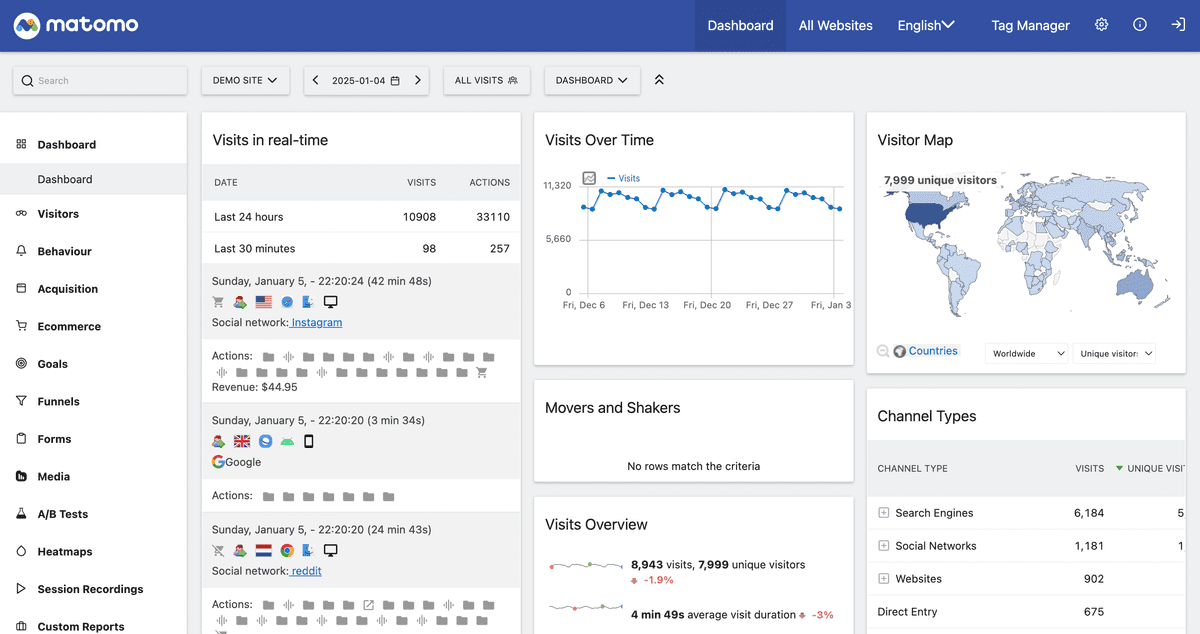Open Tag Manager
Image resolution: width=1200 pixels, height=634 pixels.
1030,25
